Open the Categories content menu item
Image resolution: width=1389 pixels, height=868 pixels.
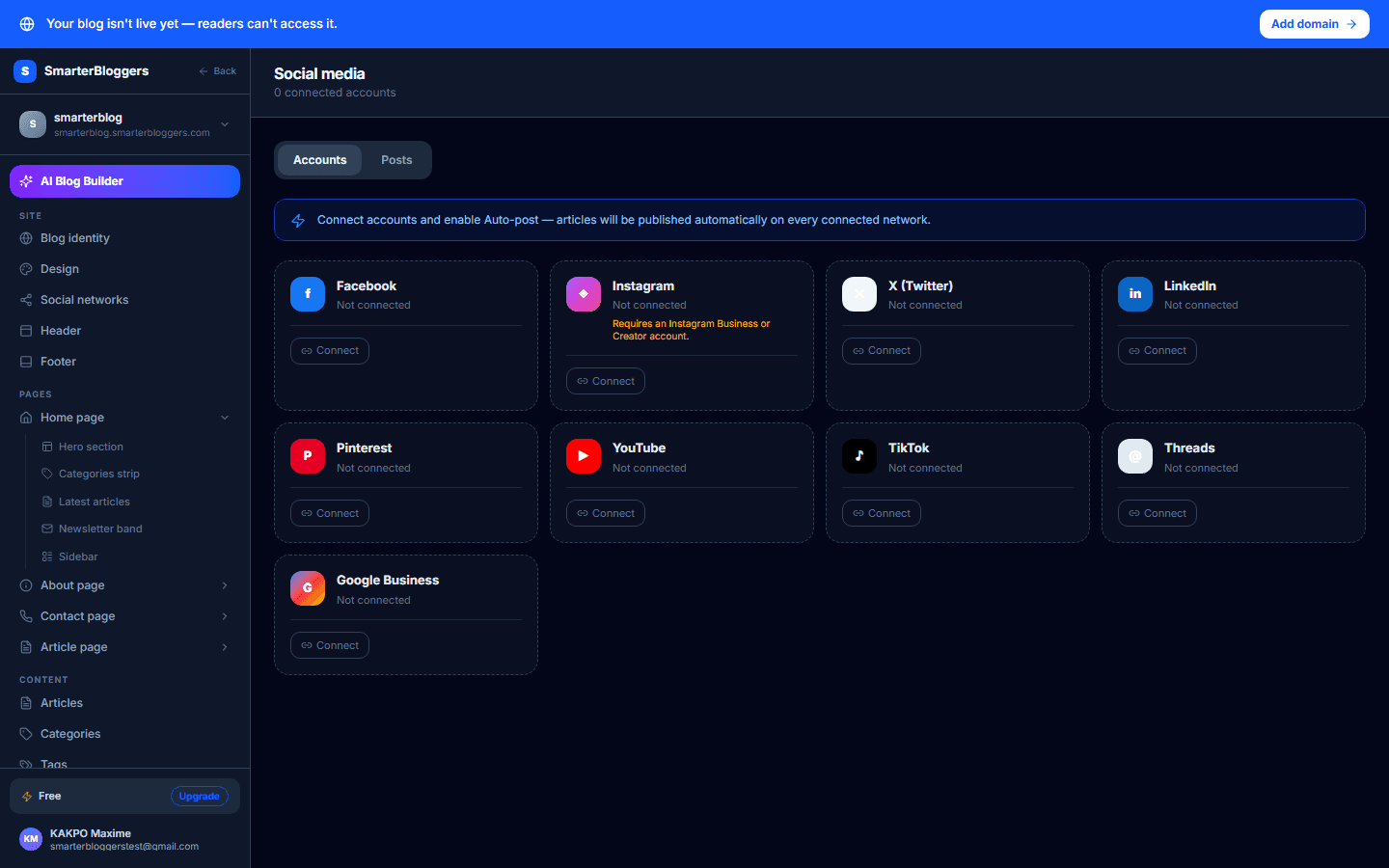coord(124,734)
